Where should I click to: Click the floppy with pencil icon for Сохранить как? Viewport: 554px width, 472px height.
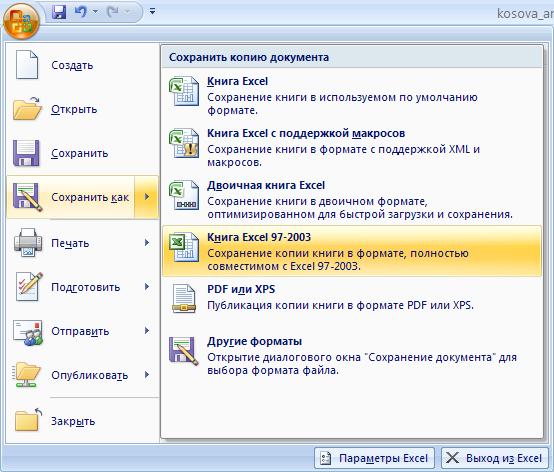pyautogui.click(x=28, y=197)
